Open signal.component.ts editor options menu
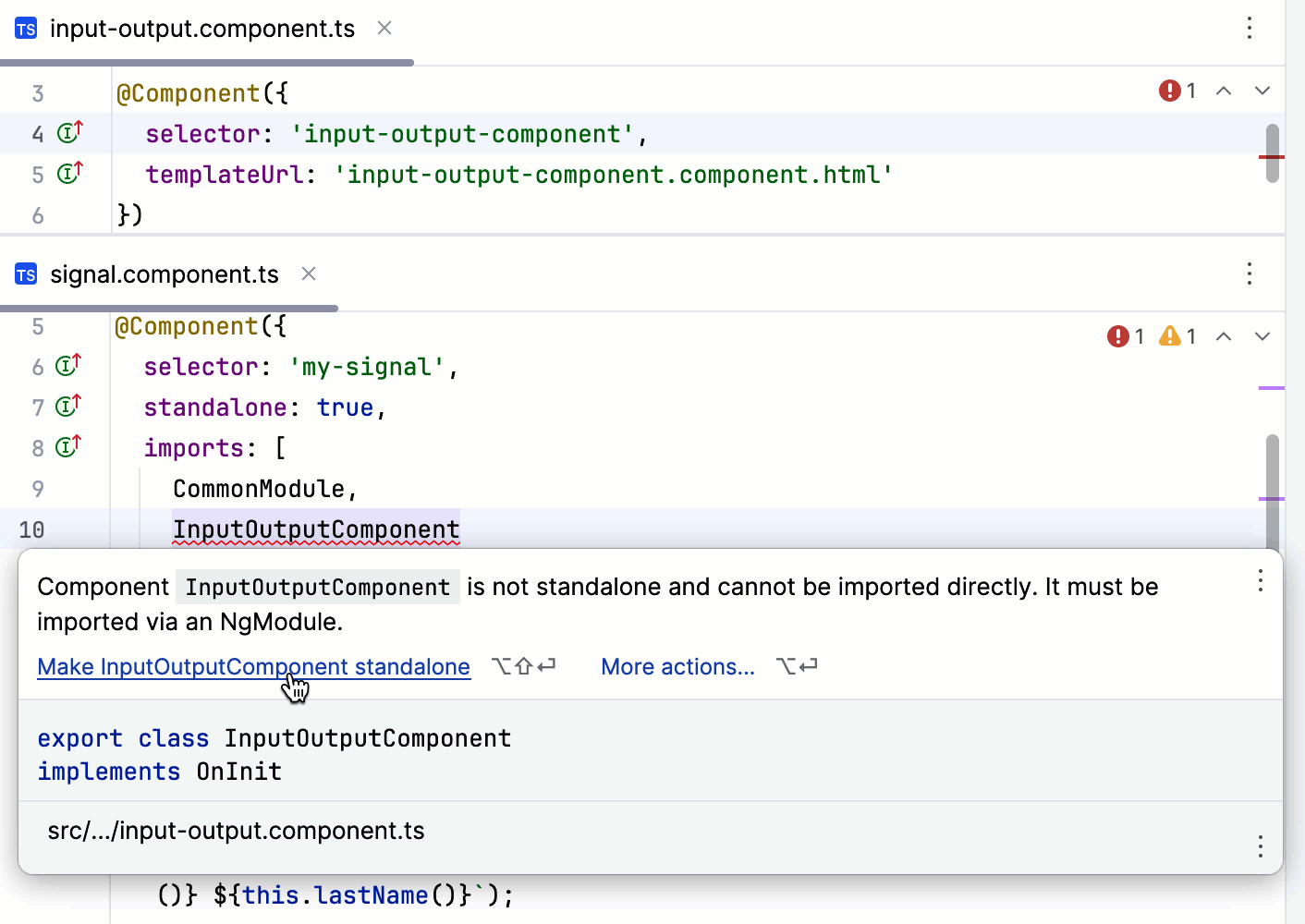This screenshot has width=1305, height=924. coord(1249,274)
